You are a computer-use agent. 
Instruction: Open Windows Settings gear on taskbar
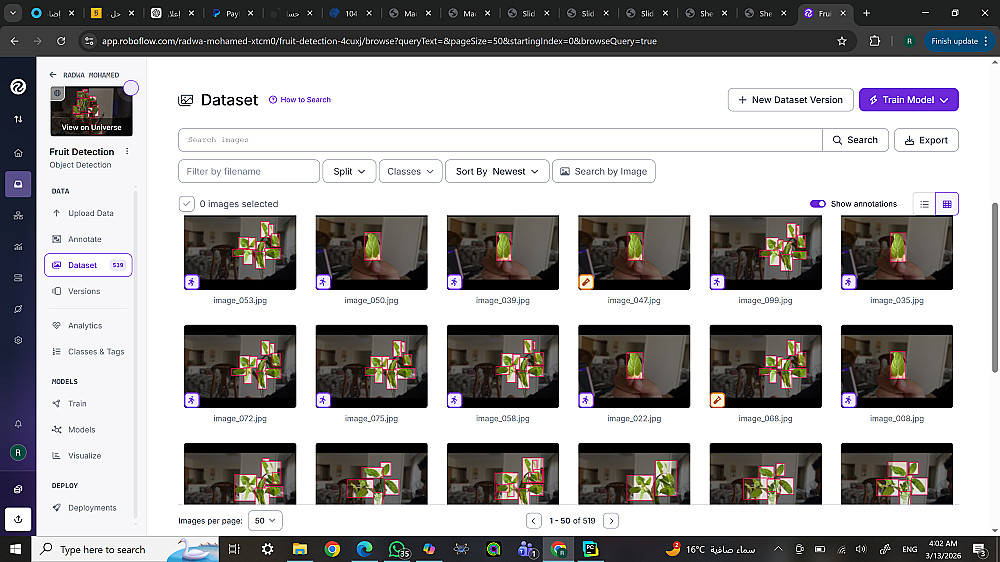(x=267, y=549)
